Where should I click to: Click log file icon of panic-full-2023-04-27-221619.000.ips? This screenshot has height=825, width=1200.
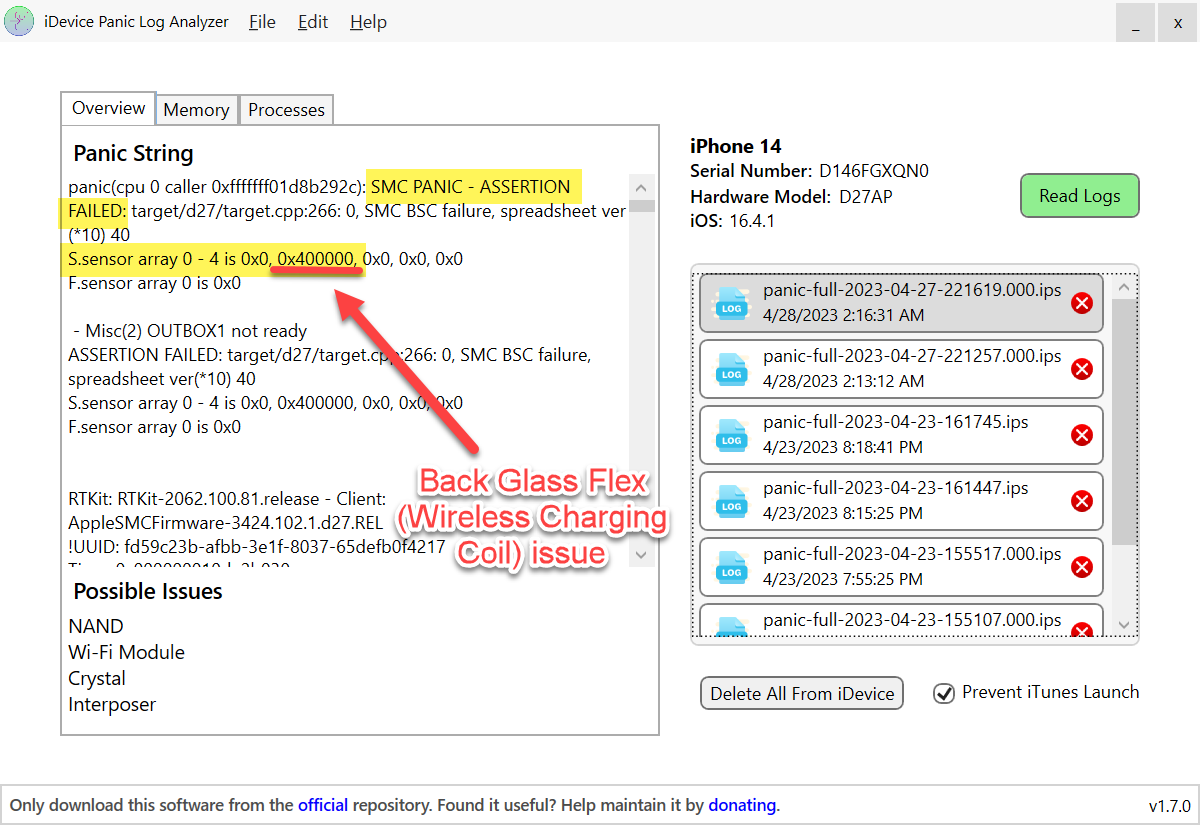[x=731, y=303]
